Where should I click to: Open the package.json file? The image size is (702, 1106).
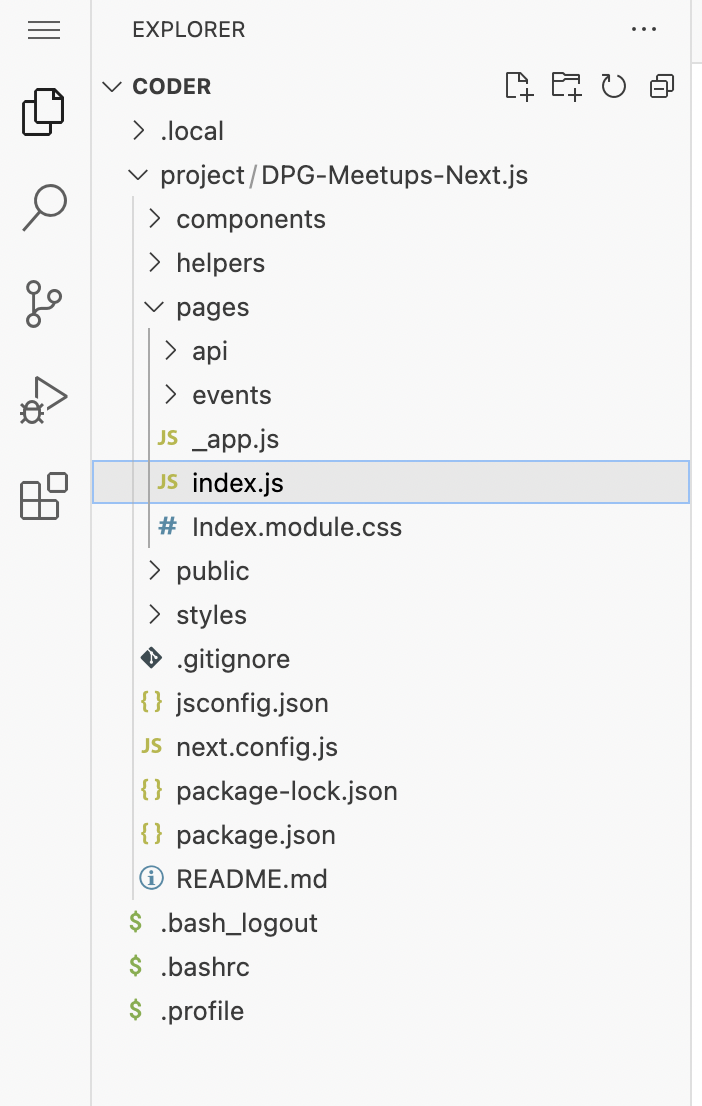coord(255,835)
